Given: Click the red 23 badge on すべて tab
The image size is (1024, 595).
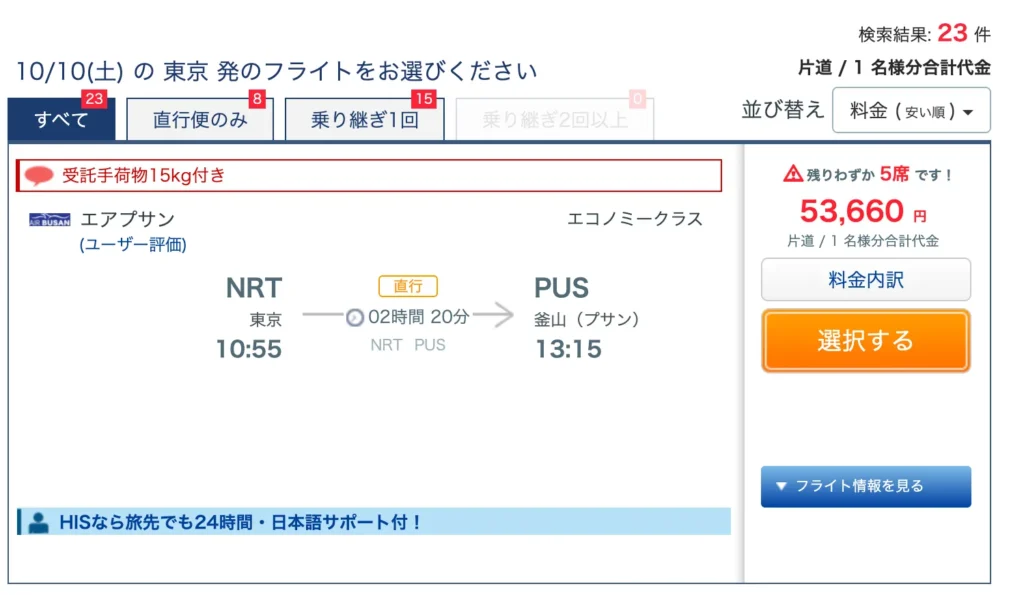Looking at the screenshot, I should 94,99.
